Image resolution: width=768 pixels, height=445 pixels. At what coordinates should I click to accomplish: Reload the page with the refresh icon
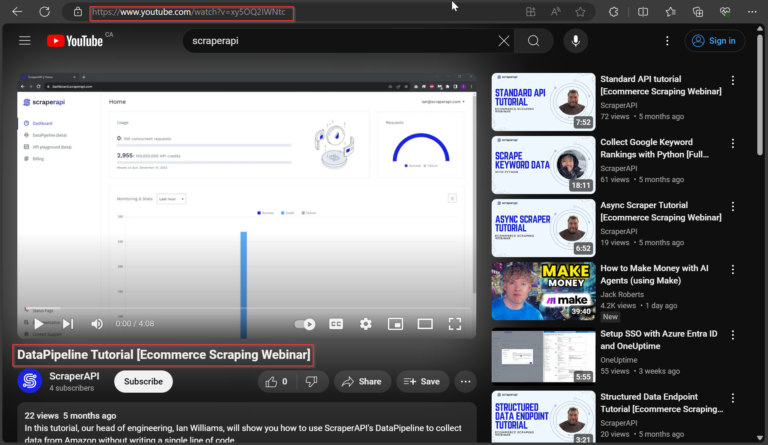tap(45, 12)
